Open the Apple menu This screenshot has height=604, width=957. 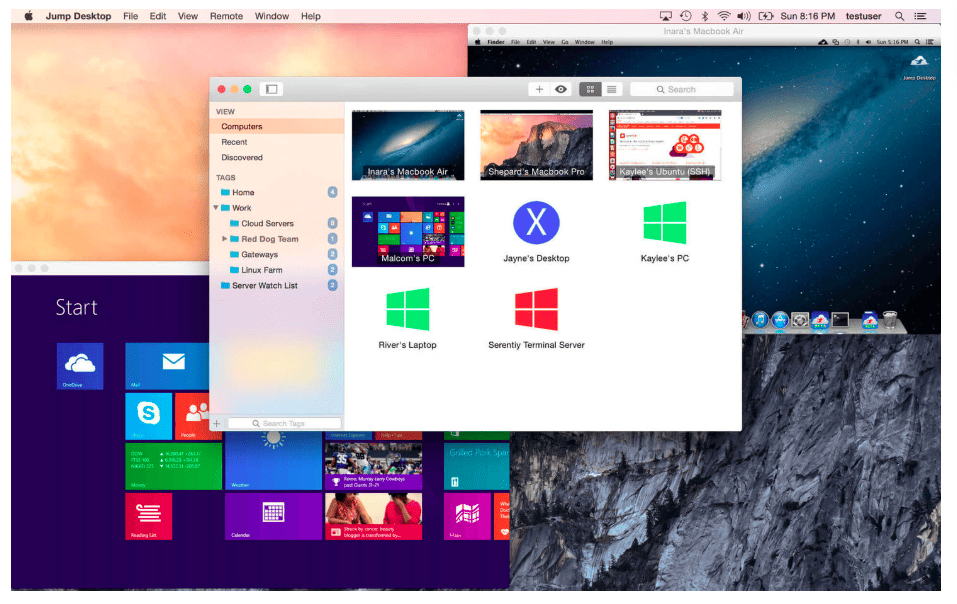click(29, 16)
